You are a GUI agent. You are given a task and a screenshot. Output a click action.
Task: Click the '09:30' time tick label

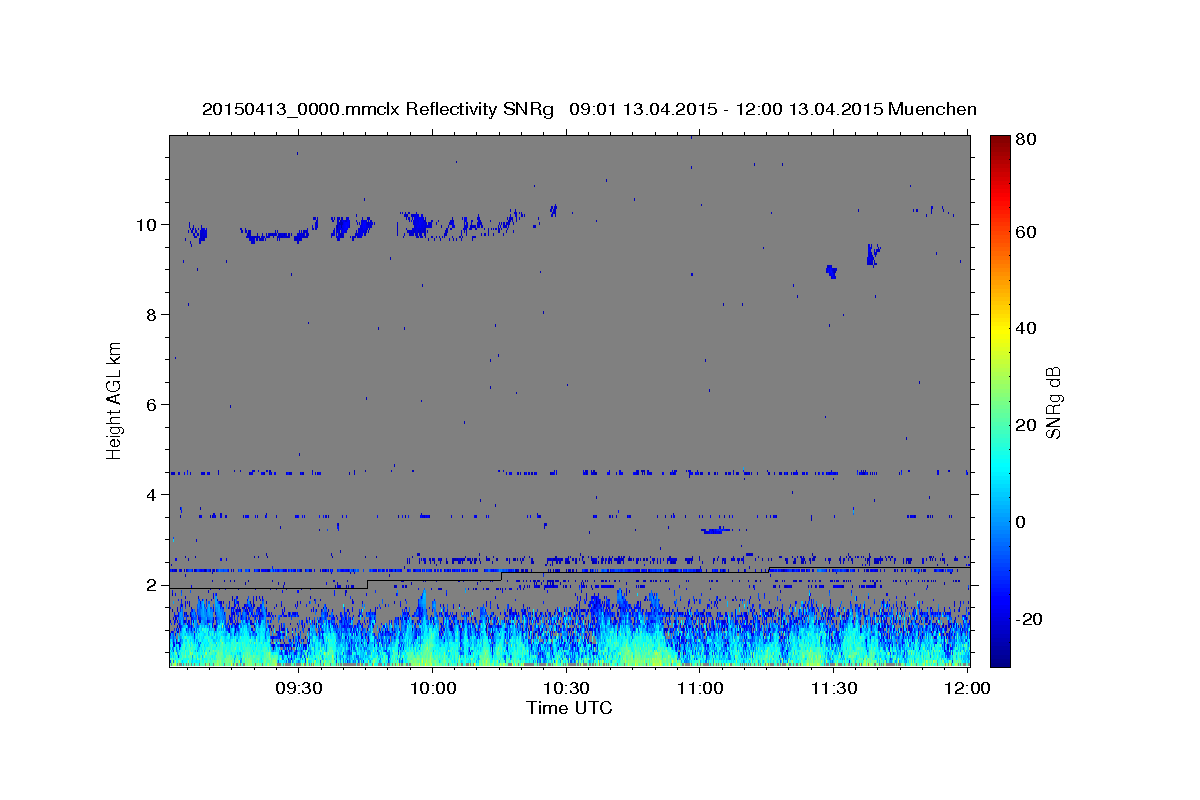click(298, 688)
